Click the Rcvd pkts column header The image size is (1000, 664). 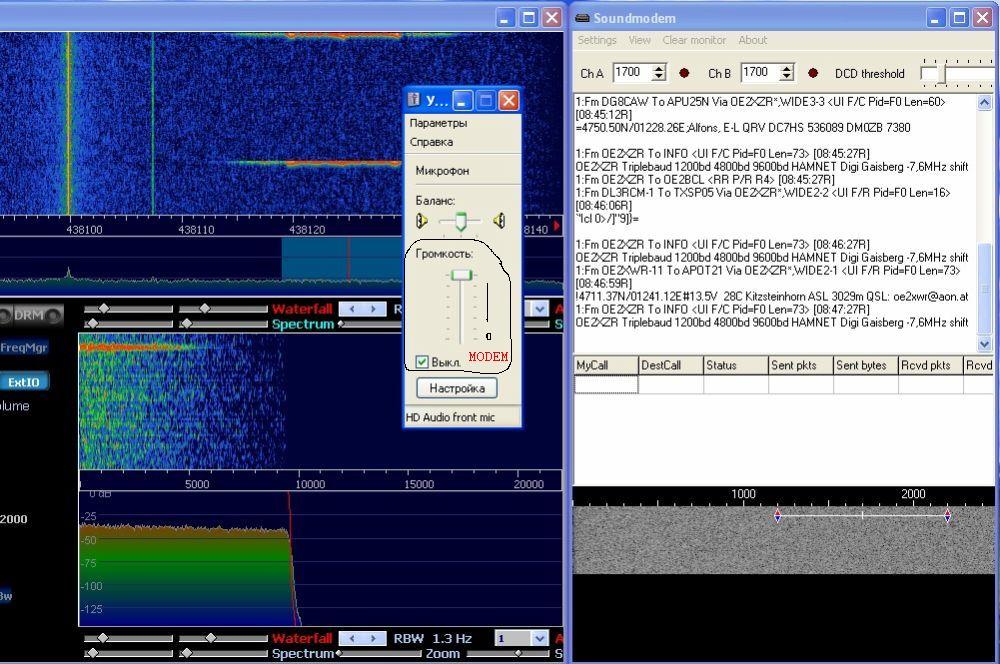[931, 365]
